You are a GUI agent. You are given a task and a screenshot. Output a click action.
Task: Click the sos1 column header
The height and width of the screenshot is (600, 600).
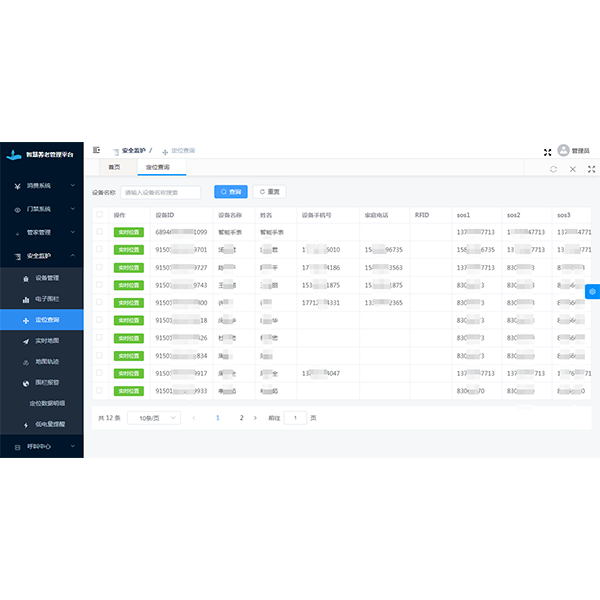pyautogui.click(x=463, y=215)
